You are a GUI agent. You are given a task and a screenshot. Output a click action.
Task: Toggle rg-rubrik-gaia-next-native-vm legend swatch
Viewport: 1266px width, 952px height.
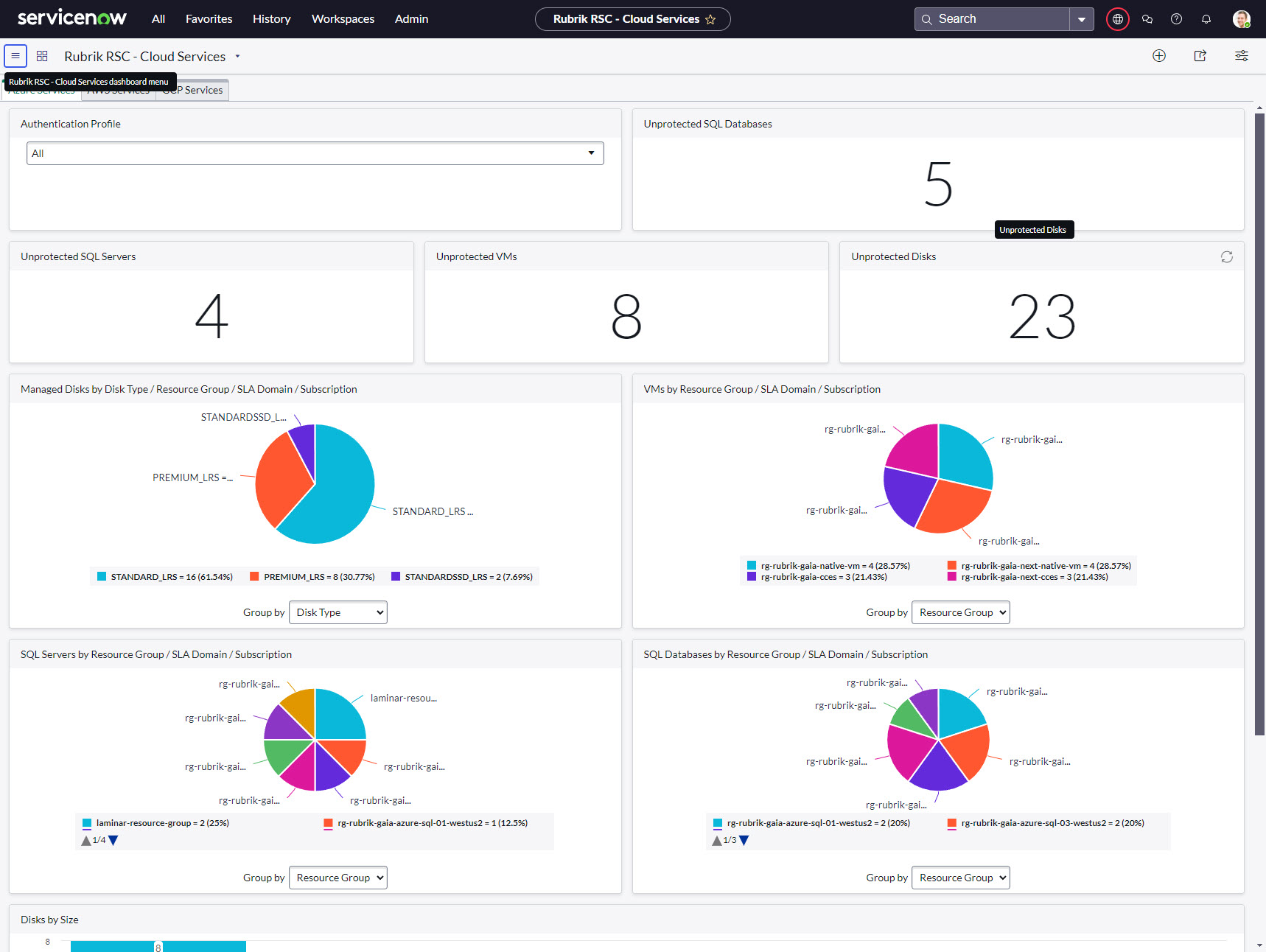point(952,566)
